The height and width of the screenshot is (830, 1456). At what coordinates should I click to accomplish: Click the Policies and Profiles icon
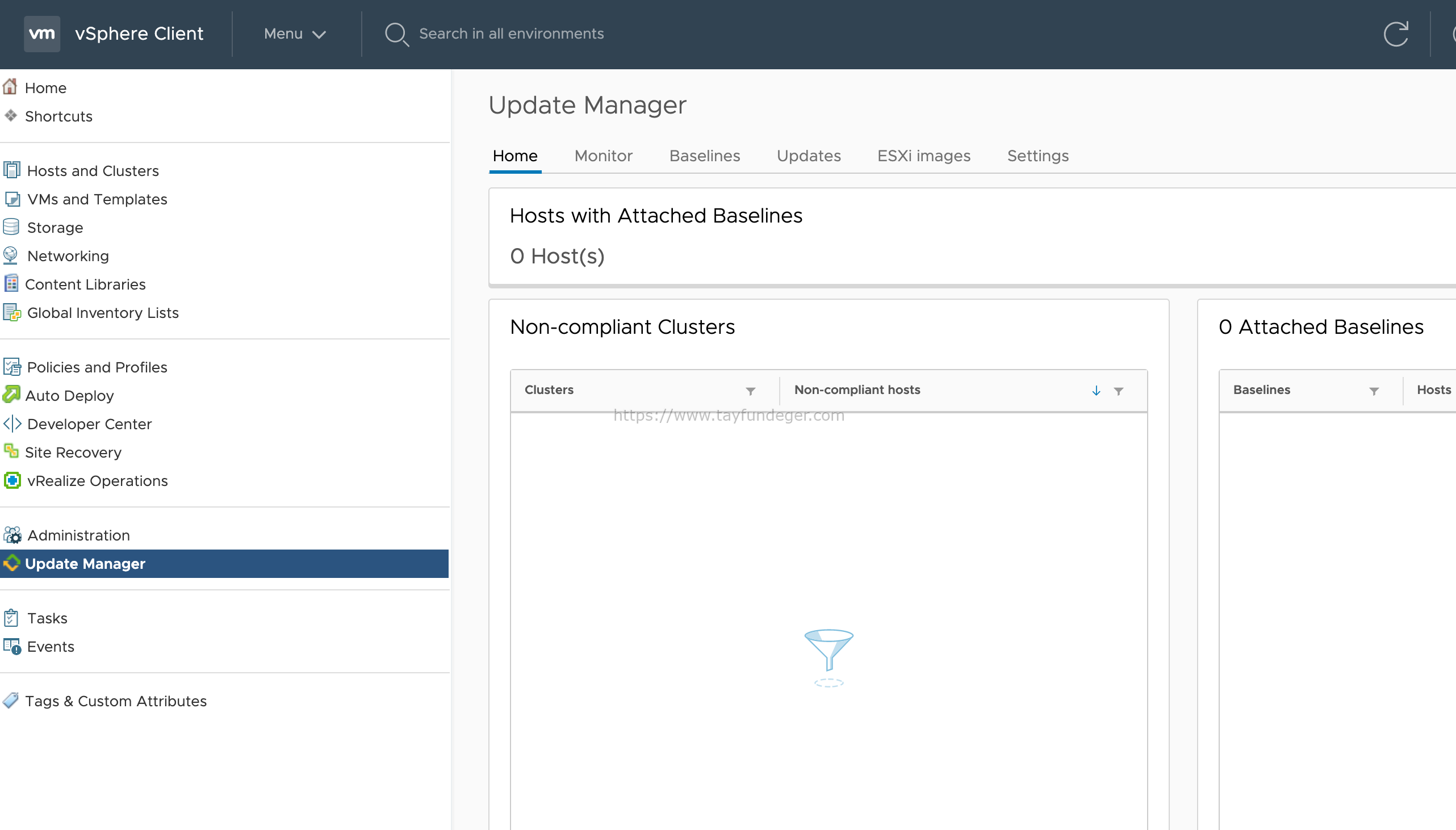(12, 367)
